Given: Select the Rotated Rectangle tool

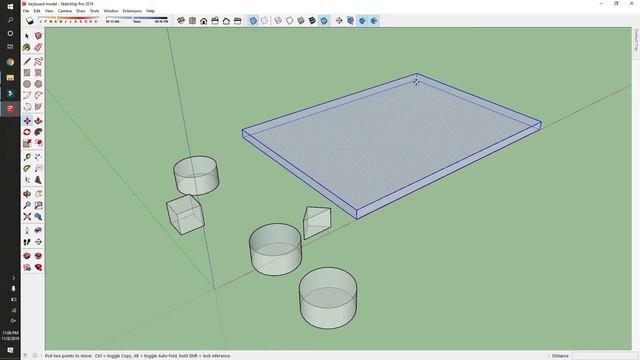Looking at the screenshot, I should click(38, 73).
